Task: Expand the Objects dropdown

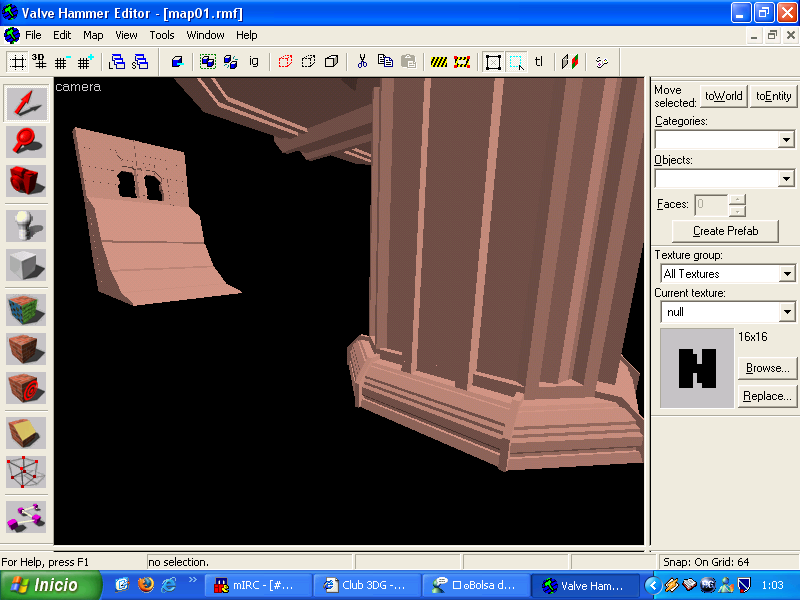Action: point(786,179)
